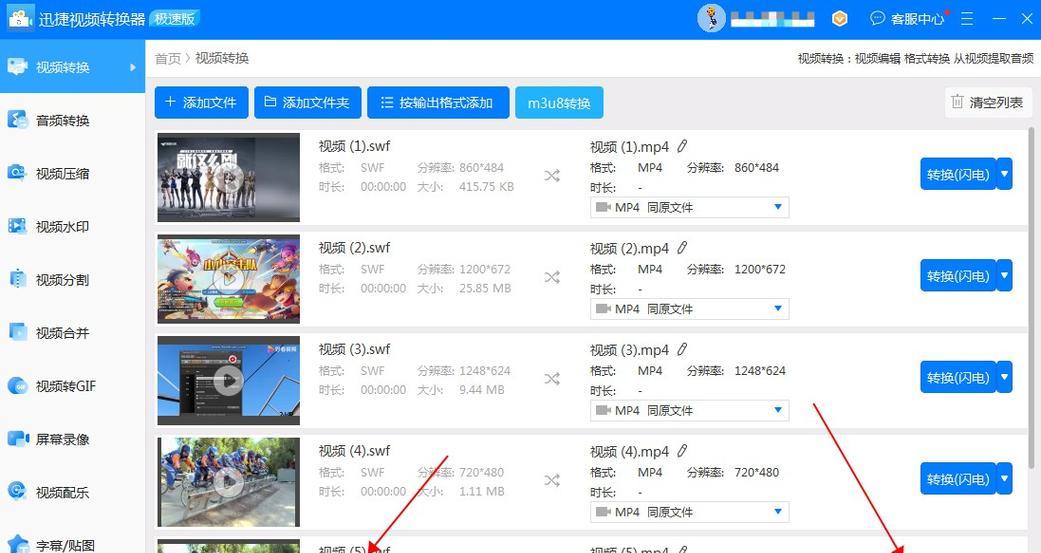Click 转换(闪电) for 视频 (4).swf
This screenshot has height=553, width=1041.
coord(958,479)
